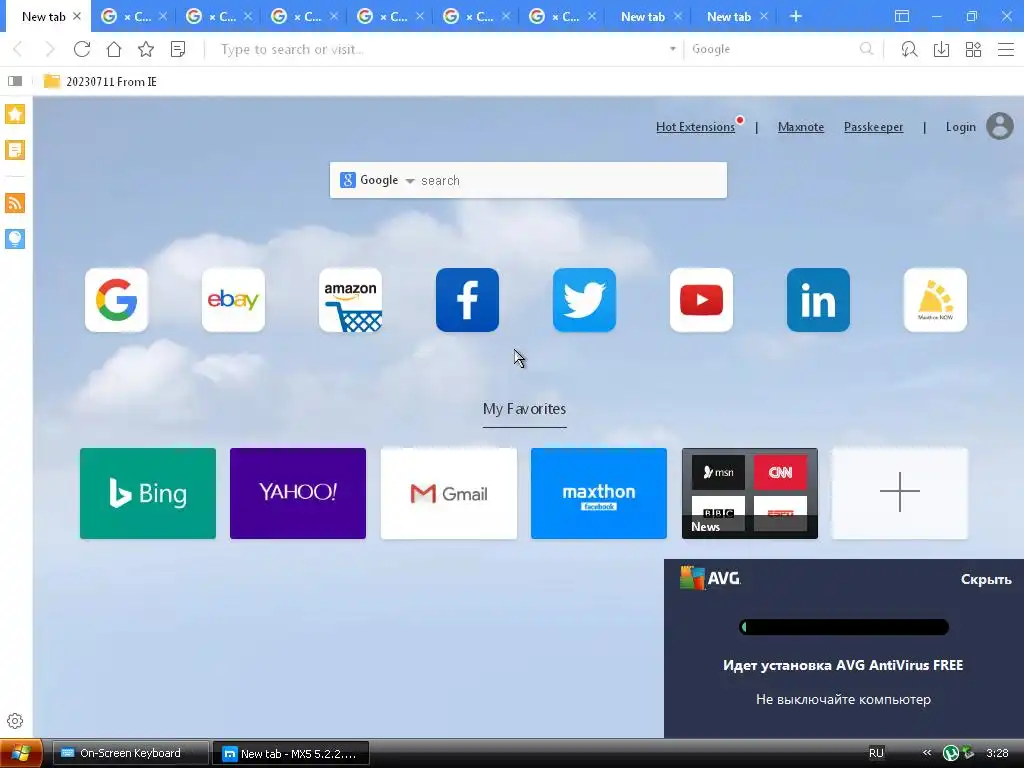Open Hot Extensions link
The height and width of the screenshot is (768, 1024).
[x=696, y=127]
